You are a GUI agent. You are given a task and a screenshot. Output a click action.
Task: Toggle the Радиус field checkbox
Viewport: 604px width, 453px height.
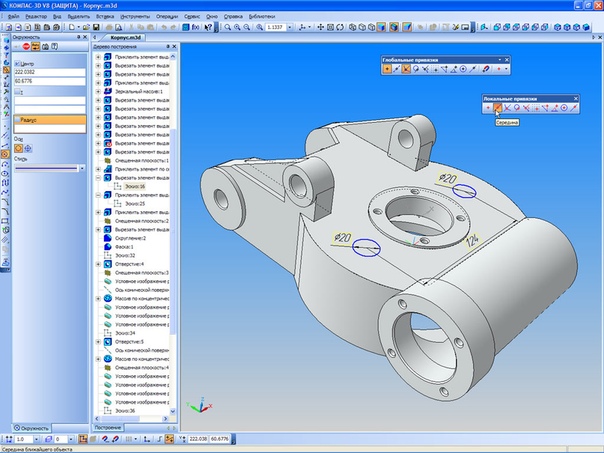tap(17, 120)
